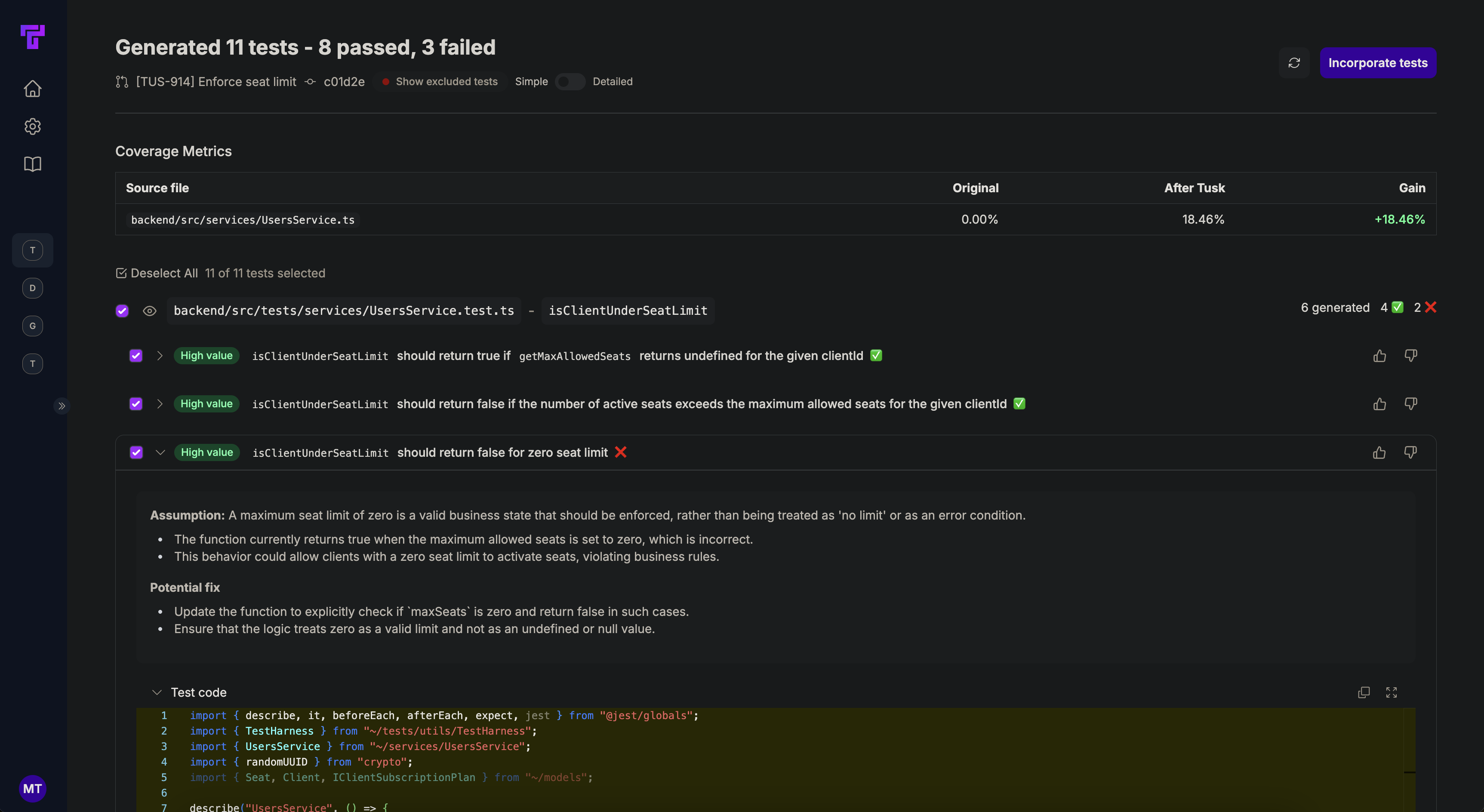
Task: Collapse the Test code section chevron
Action: tap(157, 692)
